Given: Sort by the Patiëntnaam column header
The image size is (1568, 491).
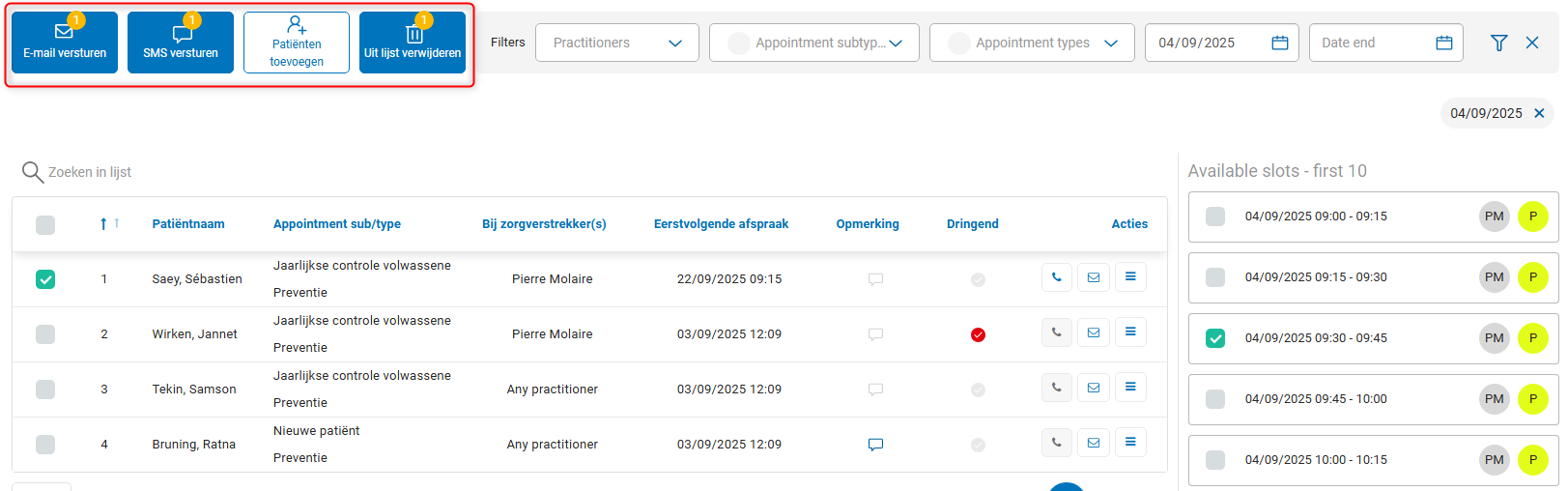Looking at the screenshot, I should [188, 224].
